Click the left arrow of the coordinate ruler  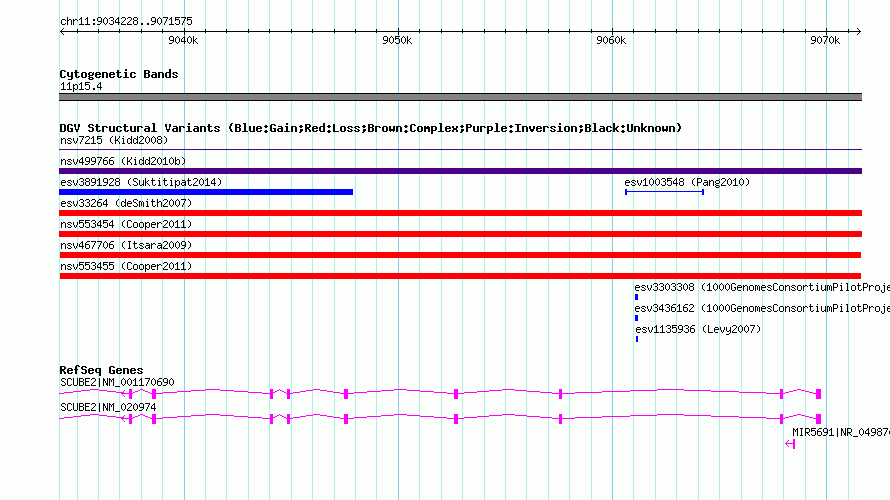point(63,32)
